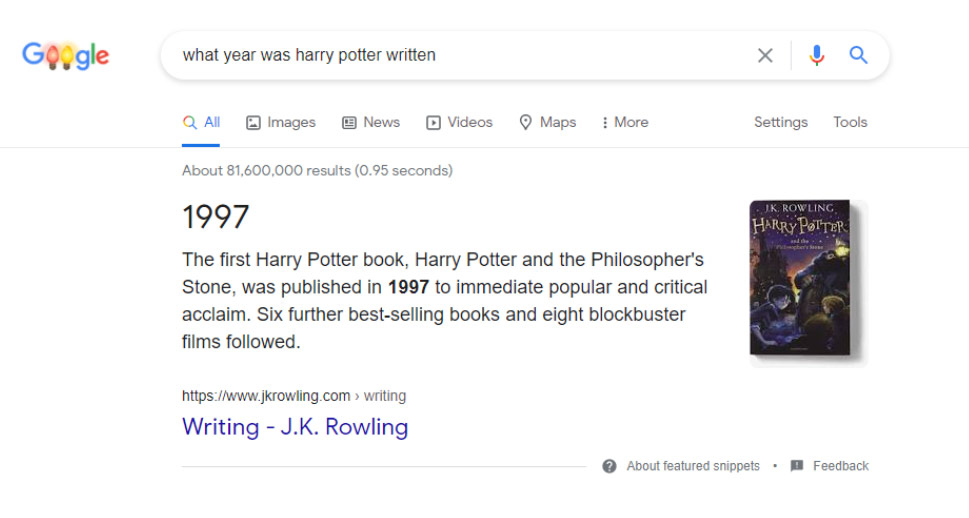Click the jkrowling.com URL breadcrumb
Viewport: 969px width, 518px height.
click(x=294, y=396)
